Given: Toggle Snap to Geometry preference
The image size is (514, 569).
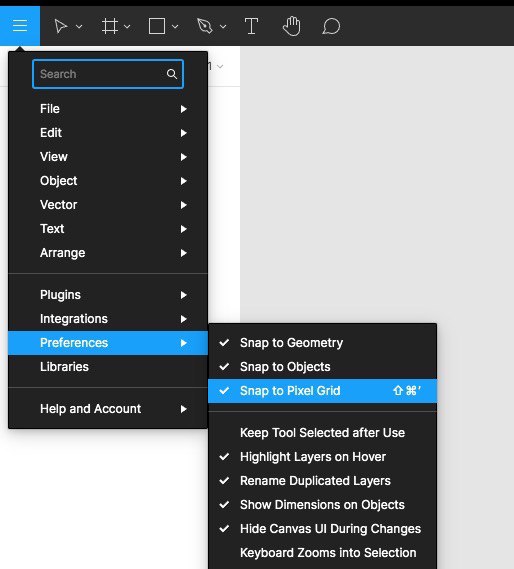Looking at the screenshot, I should [323, 343].
